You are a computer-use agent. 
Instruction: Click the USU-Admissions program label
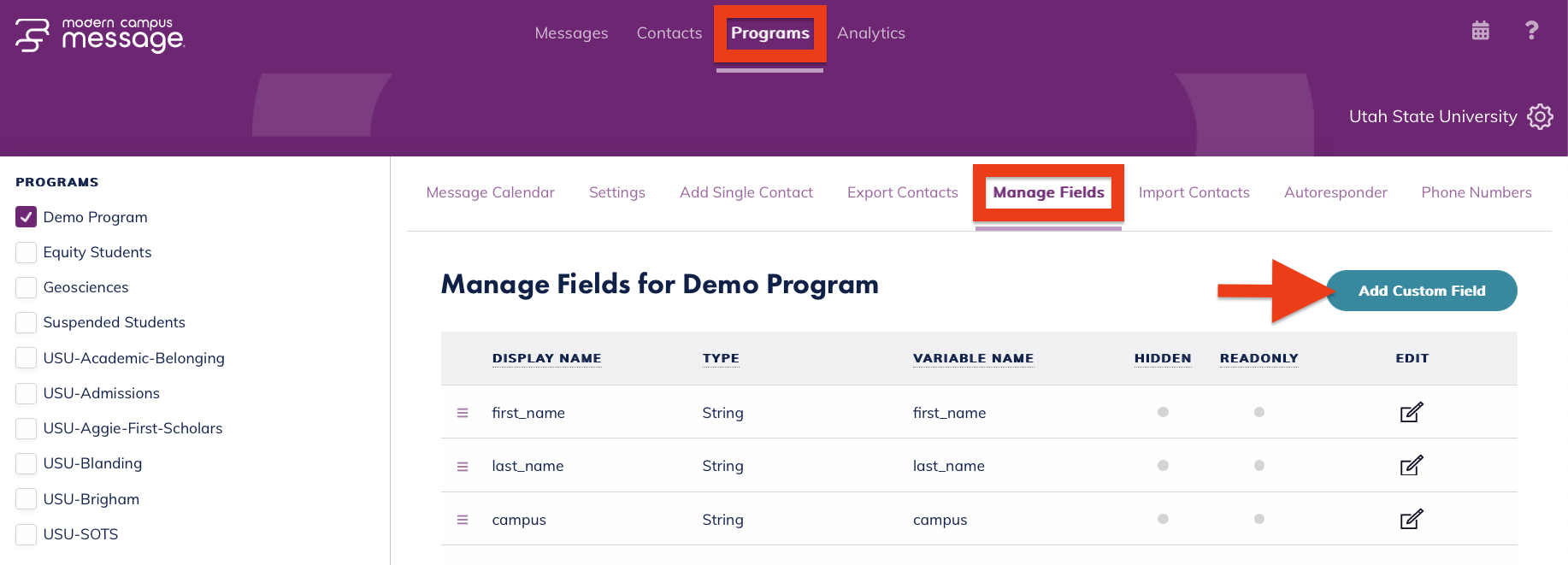click(102, 393)
